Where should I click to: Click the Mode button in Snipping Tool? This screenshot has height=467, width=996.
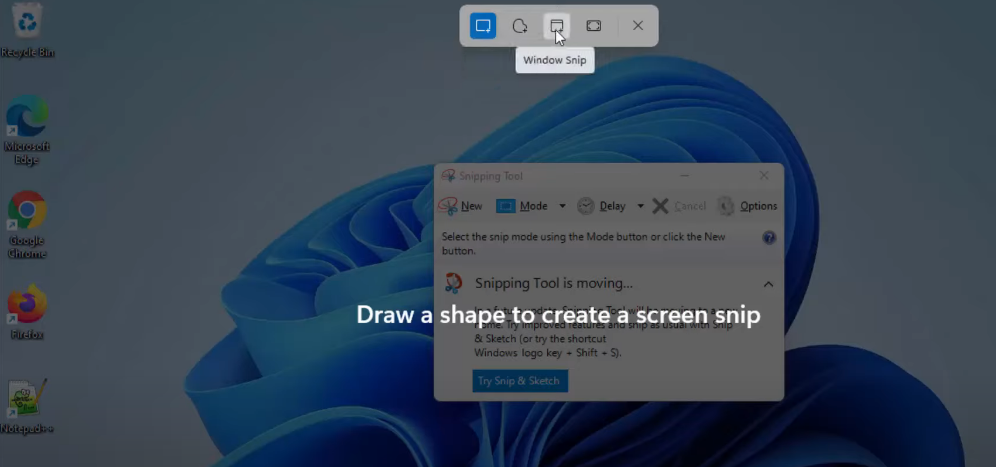[523, 206]
